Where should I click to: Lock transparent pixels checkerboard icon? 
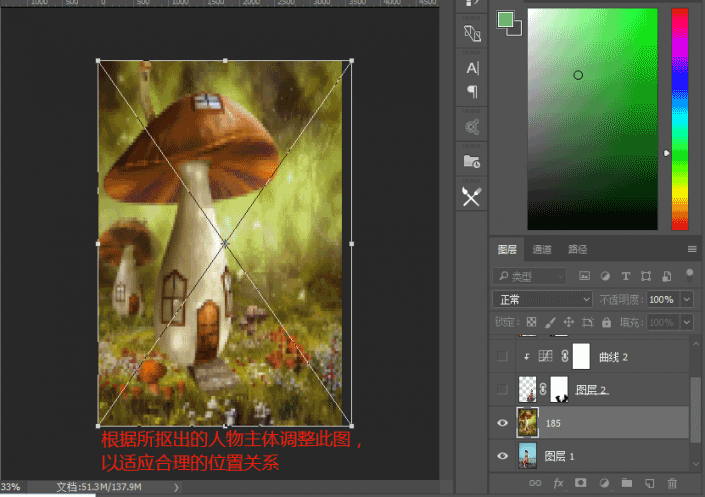pos(531,322)
